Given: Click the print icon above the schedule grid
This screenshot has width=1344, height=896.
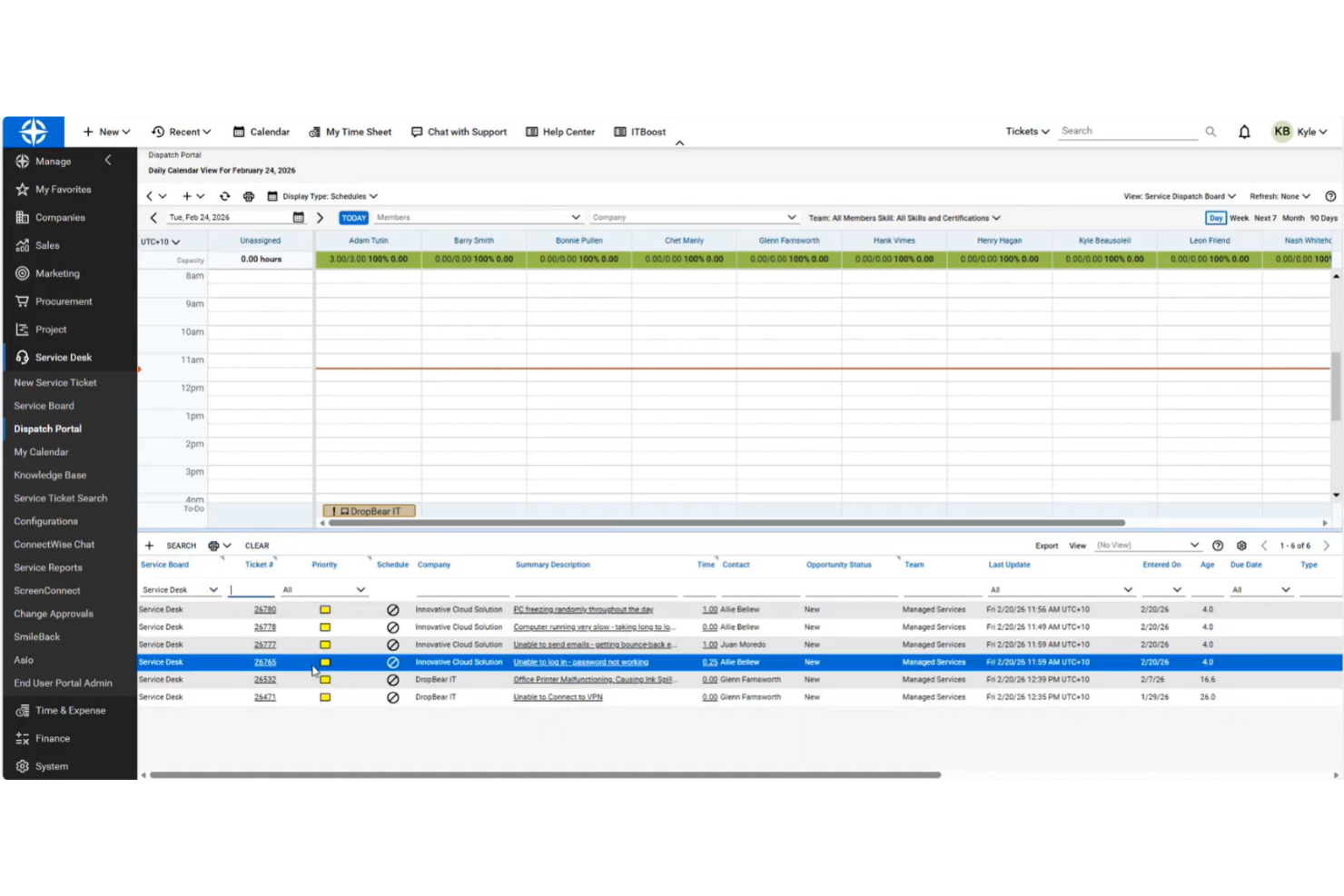Looking at the screenshot, I should click(249, 196).
